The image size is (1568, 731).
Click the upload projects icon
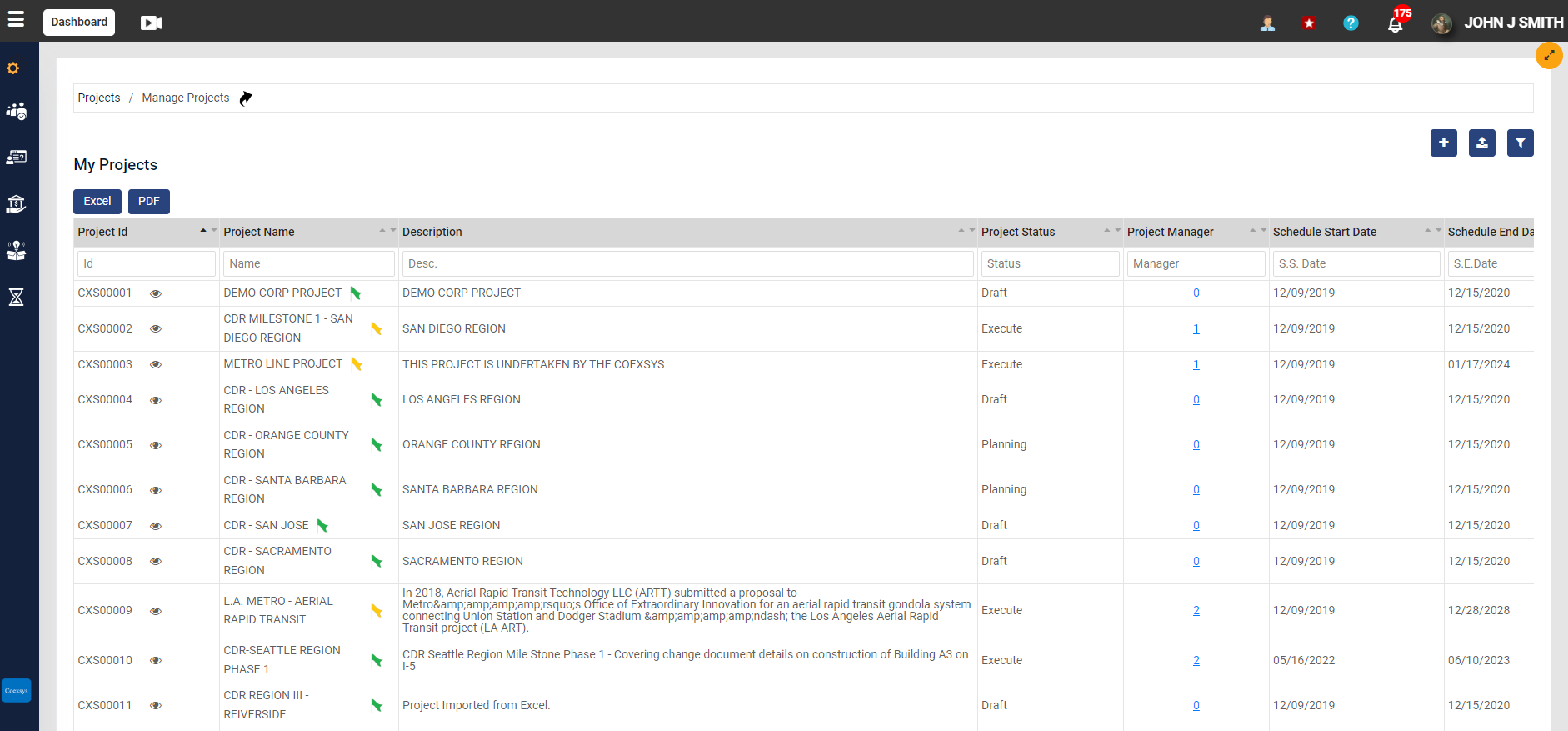point(1481,143)
